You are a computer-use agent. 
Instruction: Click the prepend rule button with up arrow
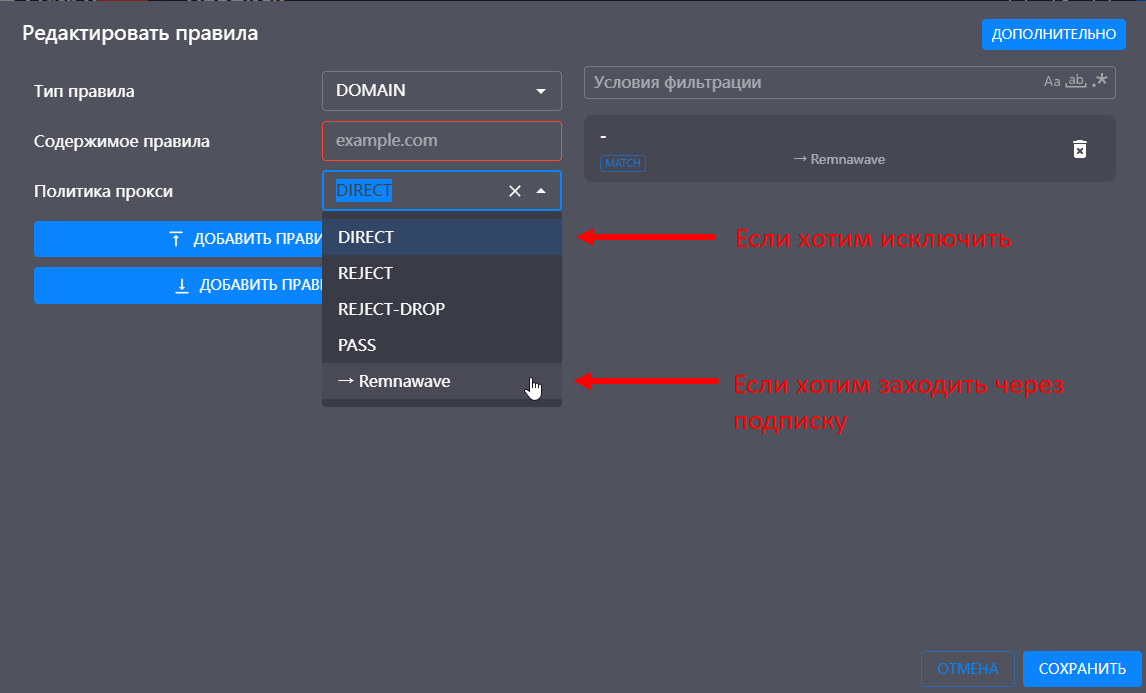(x=178, y=239)
